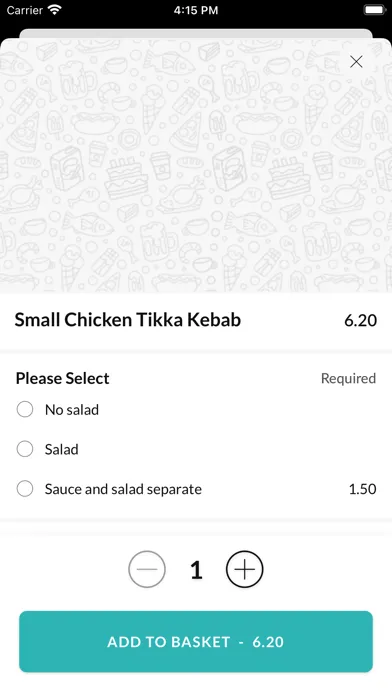The image size is (392, 696).
Task: Tap the Sauce and salad separate label
Action: [123, 489]
